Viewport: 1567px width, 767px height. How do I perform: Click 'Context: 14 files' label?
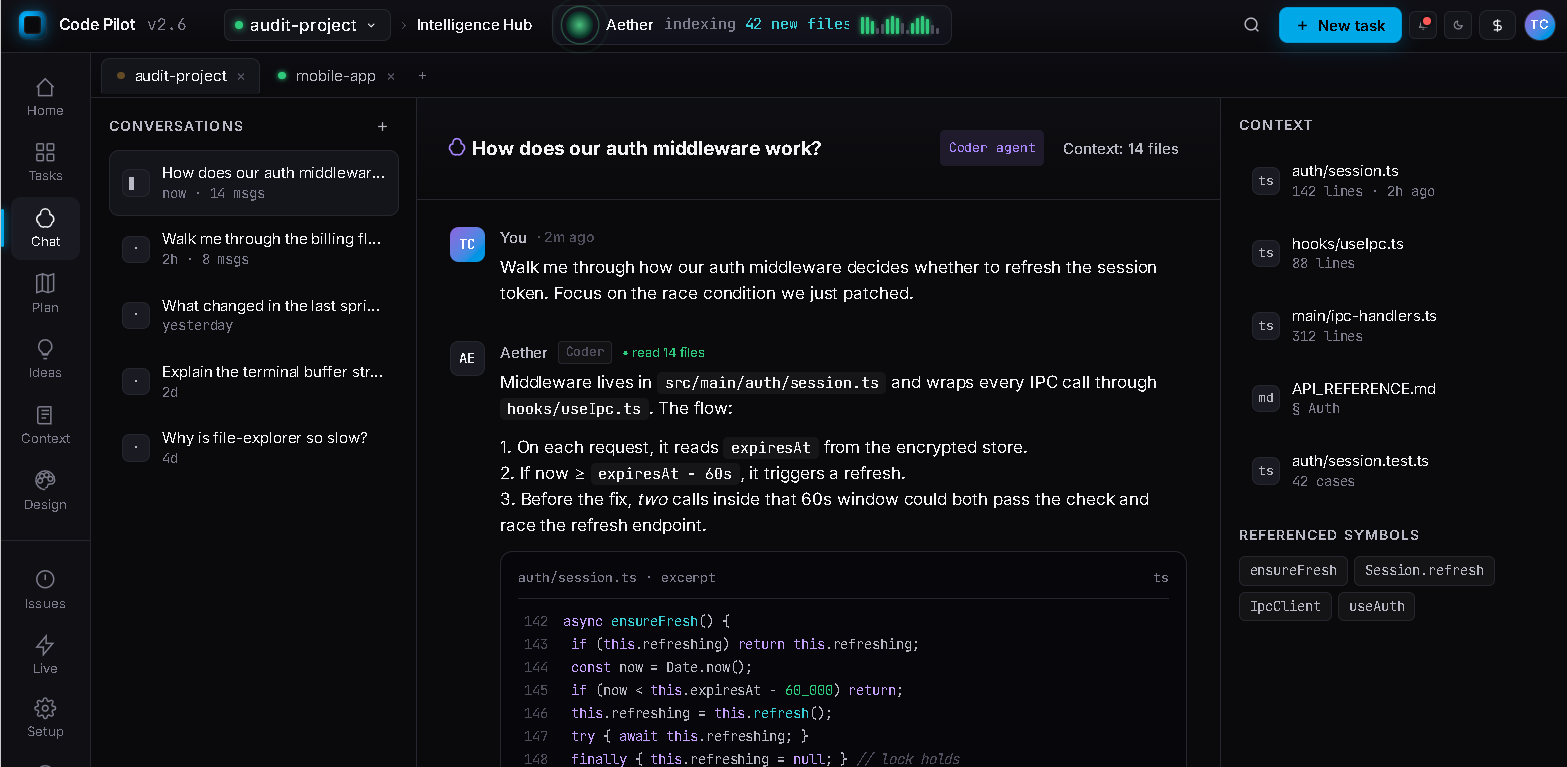tap(1120, 149)
